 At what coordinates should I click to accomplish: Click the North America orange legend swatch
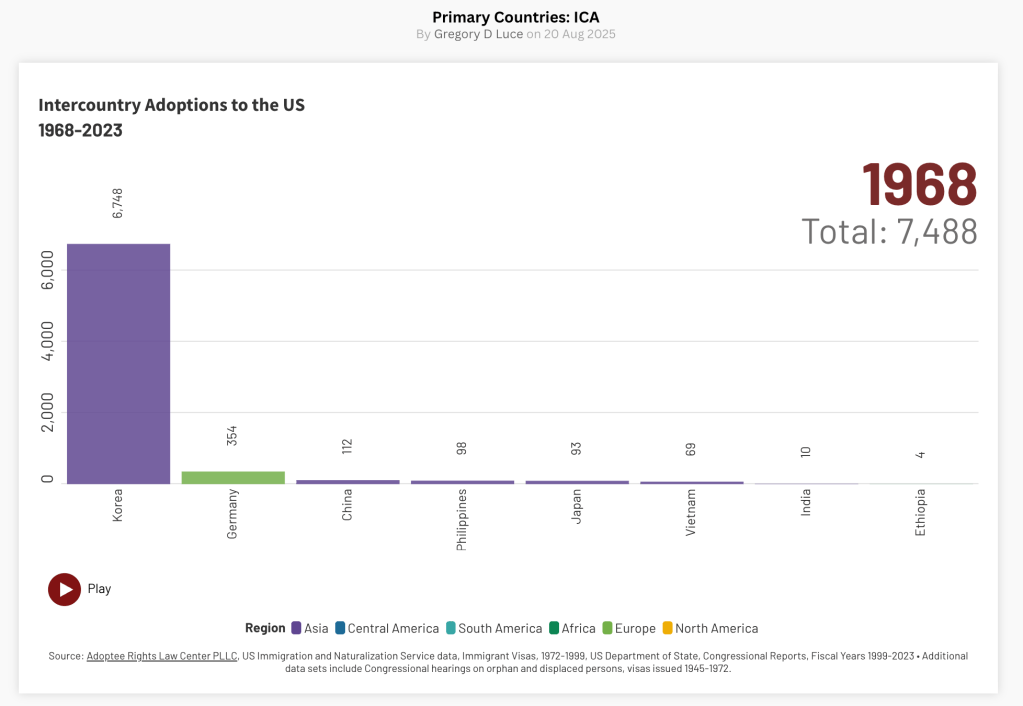[667, 628]
